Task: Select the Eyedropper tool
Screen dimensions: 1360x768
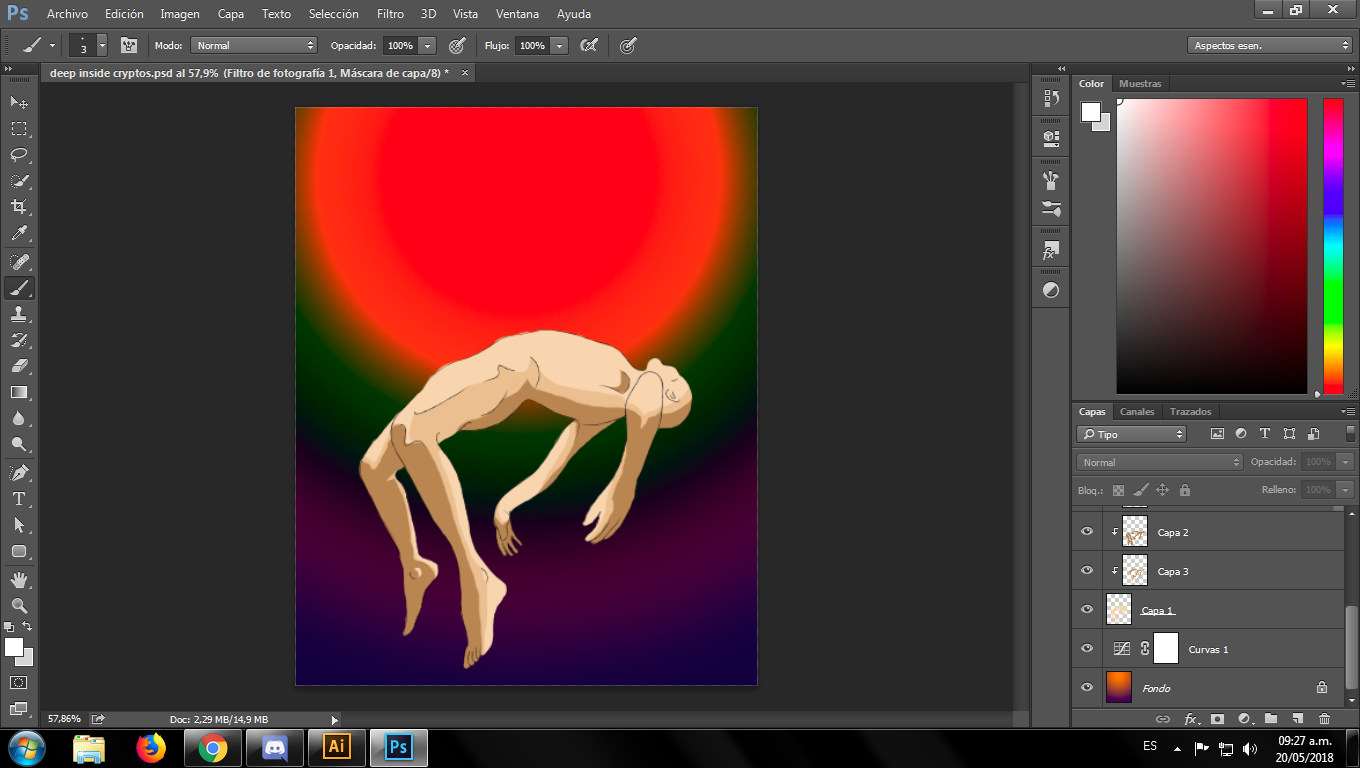Action: pos(19,234)
